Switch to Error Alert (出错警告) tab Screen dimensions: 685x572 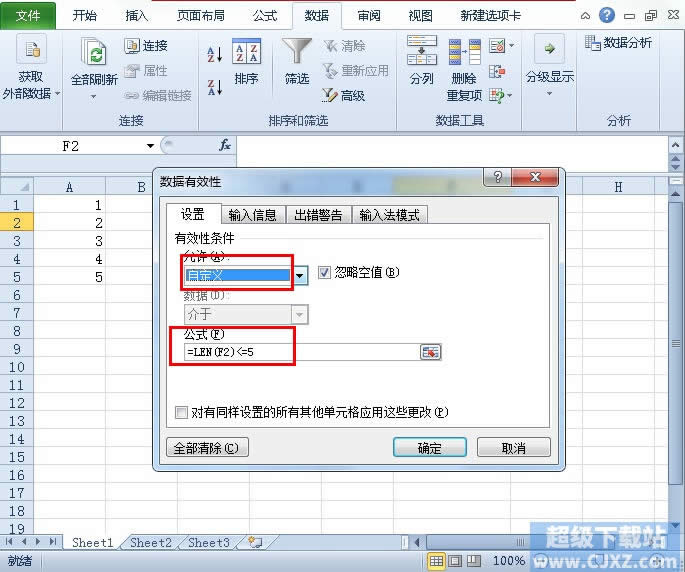click(318, 215)
